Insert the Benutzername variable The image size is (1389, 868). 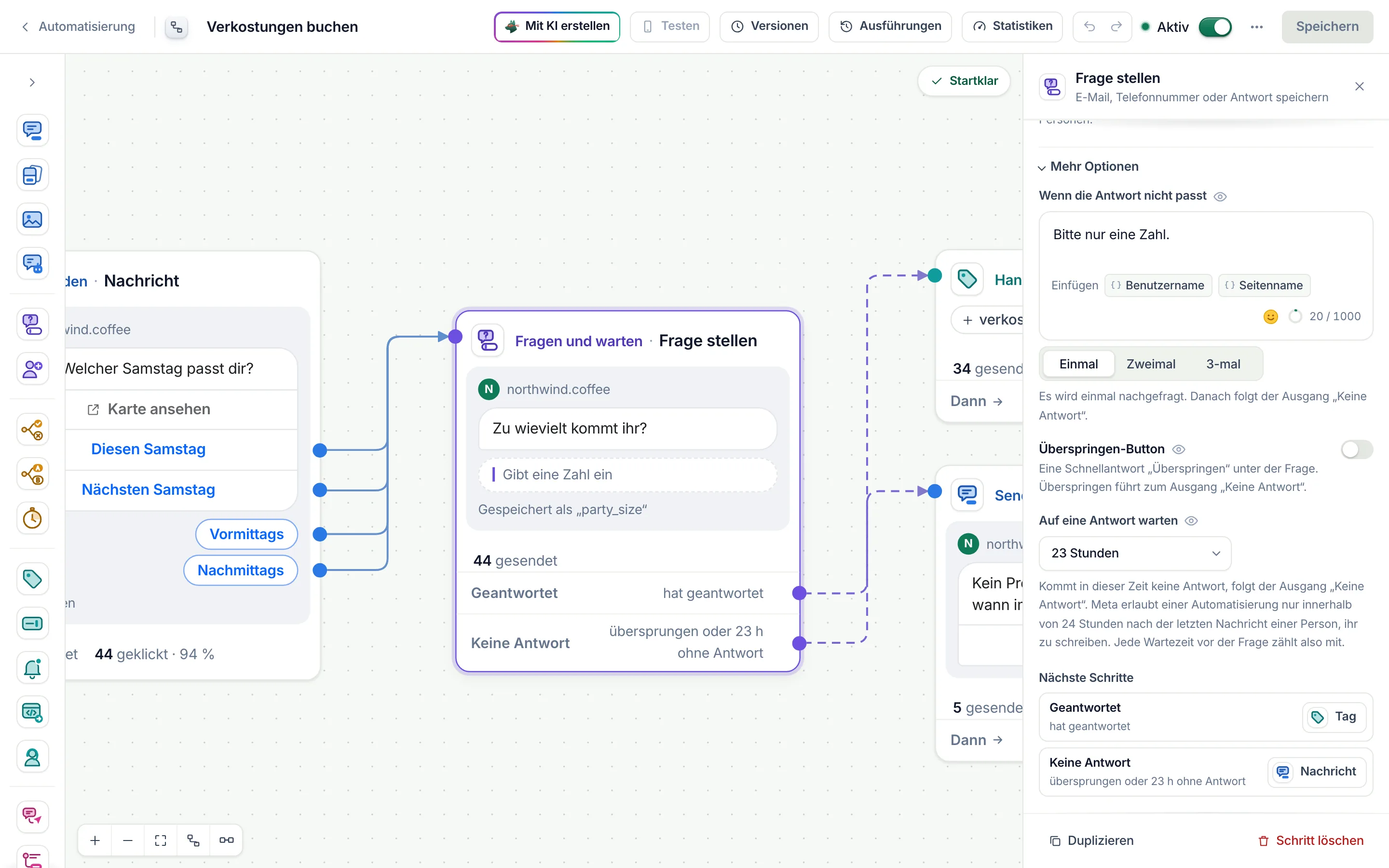(x=1157, y=285)
